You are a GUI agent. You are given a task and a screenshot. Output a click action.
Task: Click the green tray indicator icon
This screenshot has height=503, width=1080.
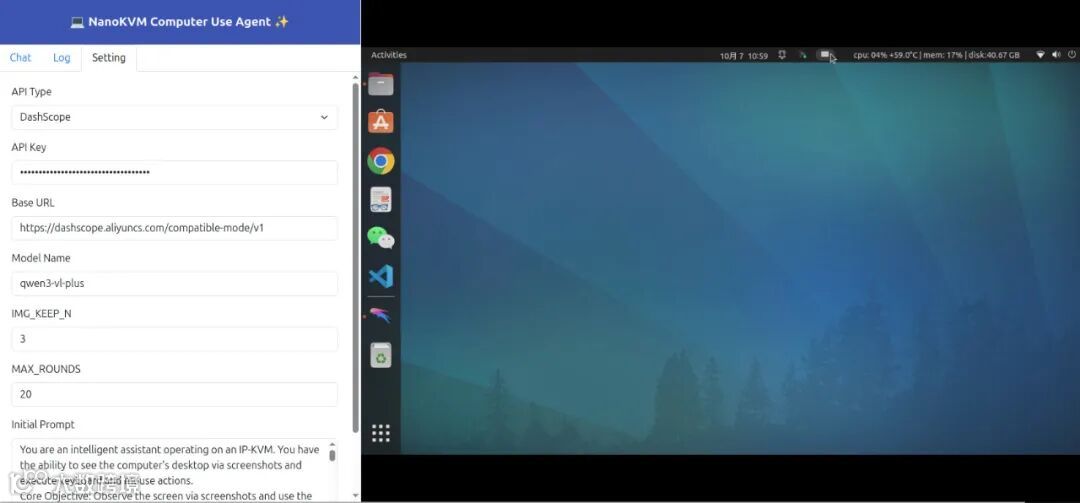(802, 55)
